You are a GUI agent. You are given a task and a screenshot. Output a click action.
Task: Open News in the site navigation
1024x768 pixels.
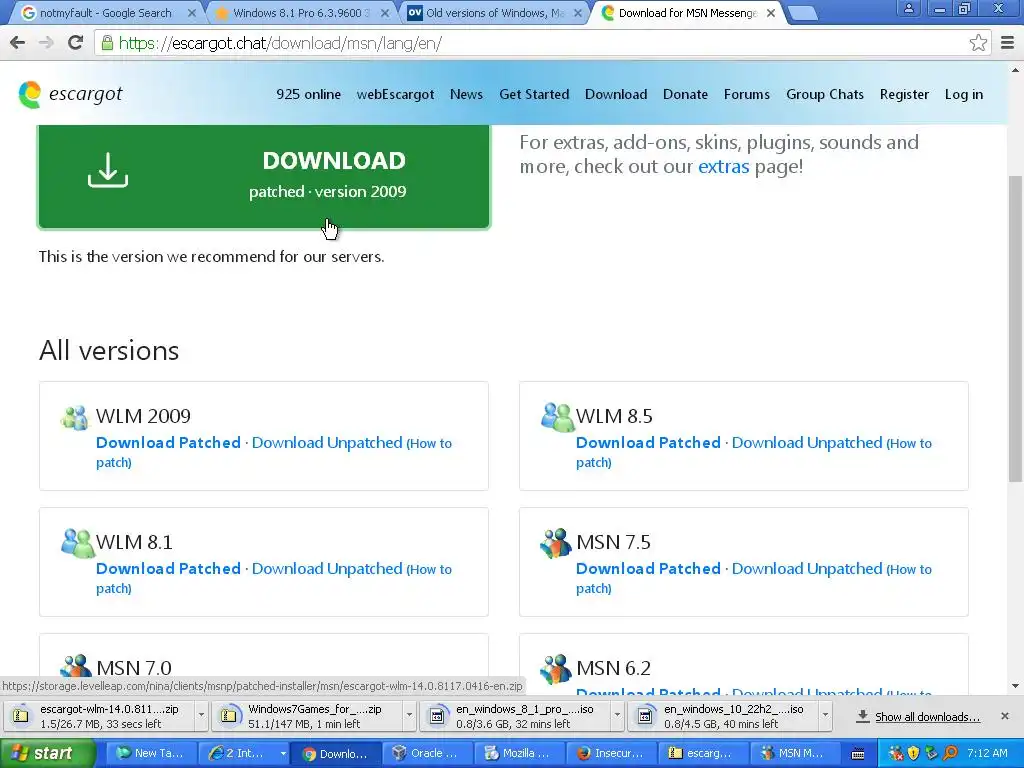coord(466,94)
